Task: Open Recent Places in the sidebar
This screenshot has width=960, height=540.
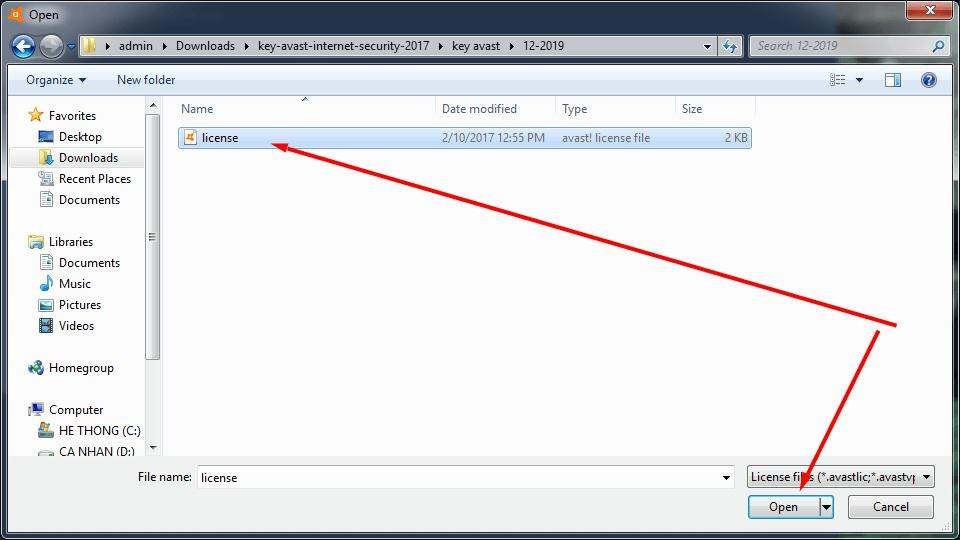Action: (x=95, y=179)
